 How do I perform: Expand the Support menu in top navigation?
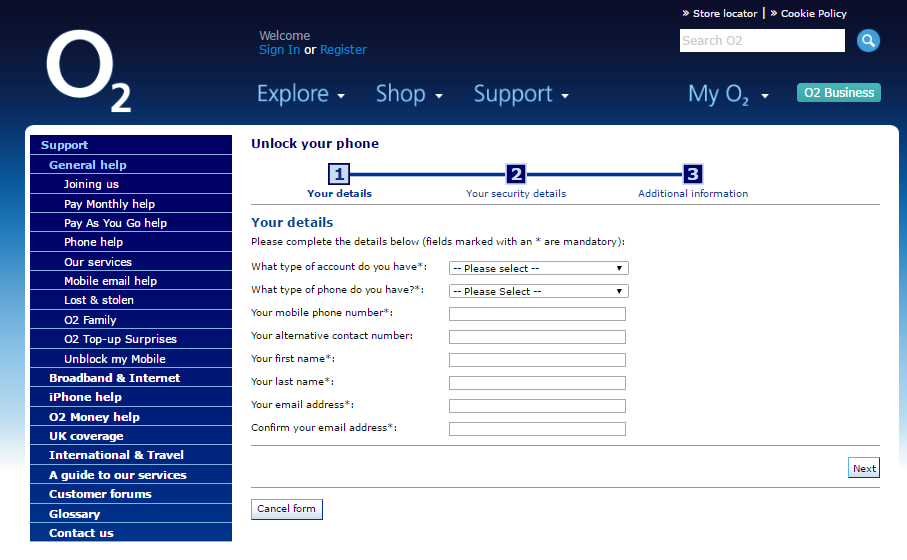click(521, 94)
